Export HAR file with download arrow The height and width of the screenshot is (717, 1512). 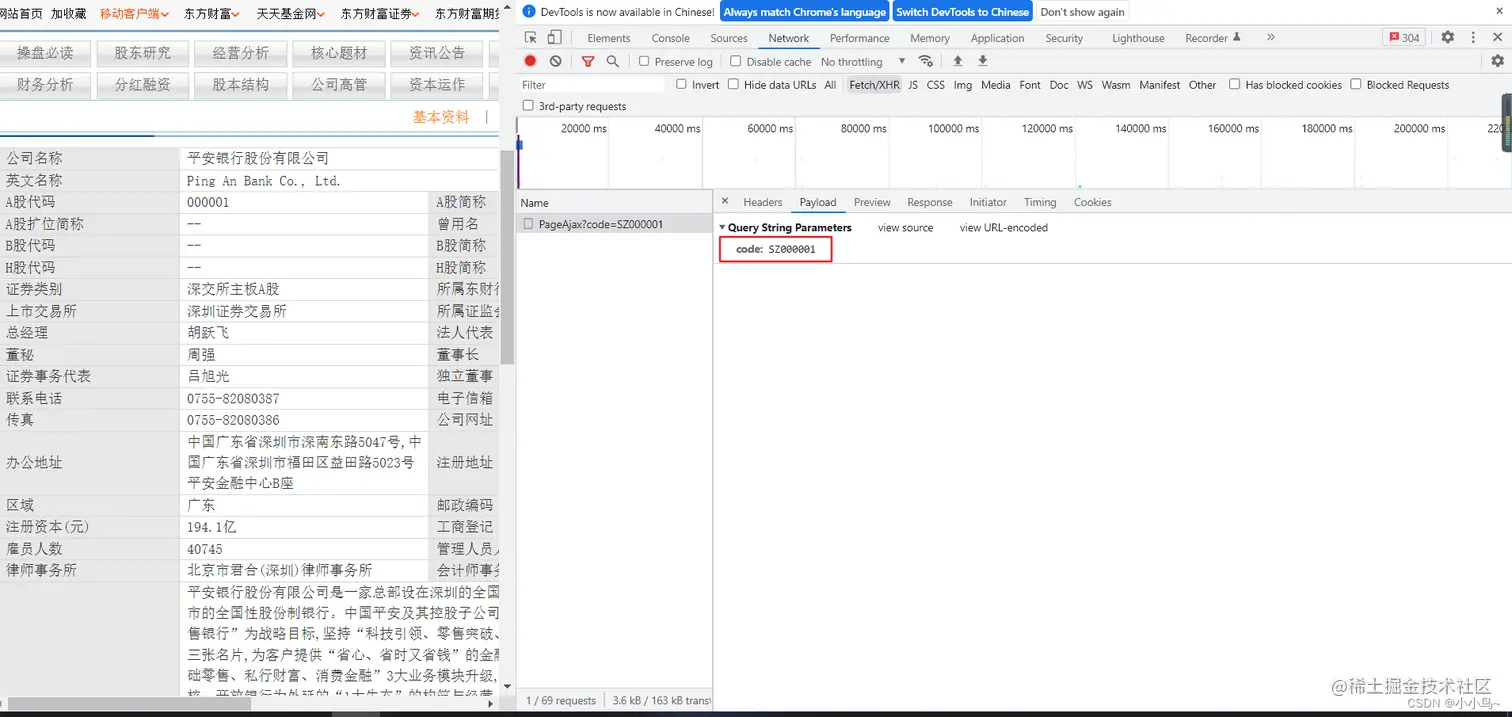point(983,61)
